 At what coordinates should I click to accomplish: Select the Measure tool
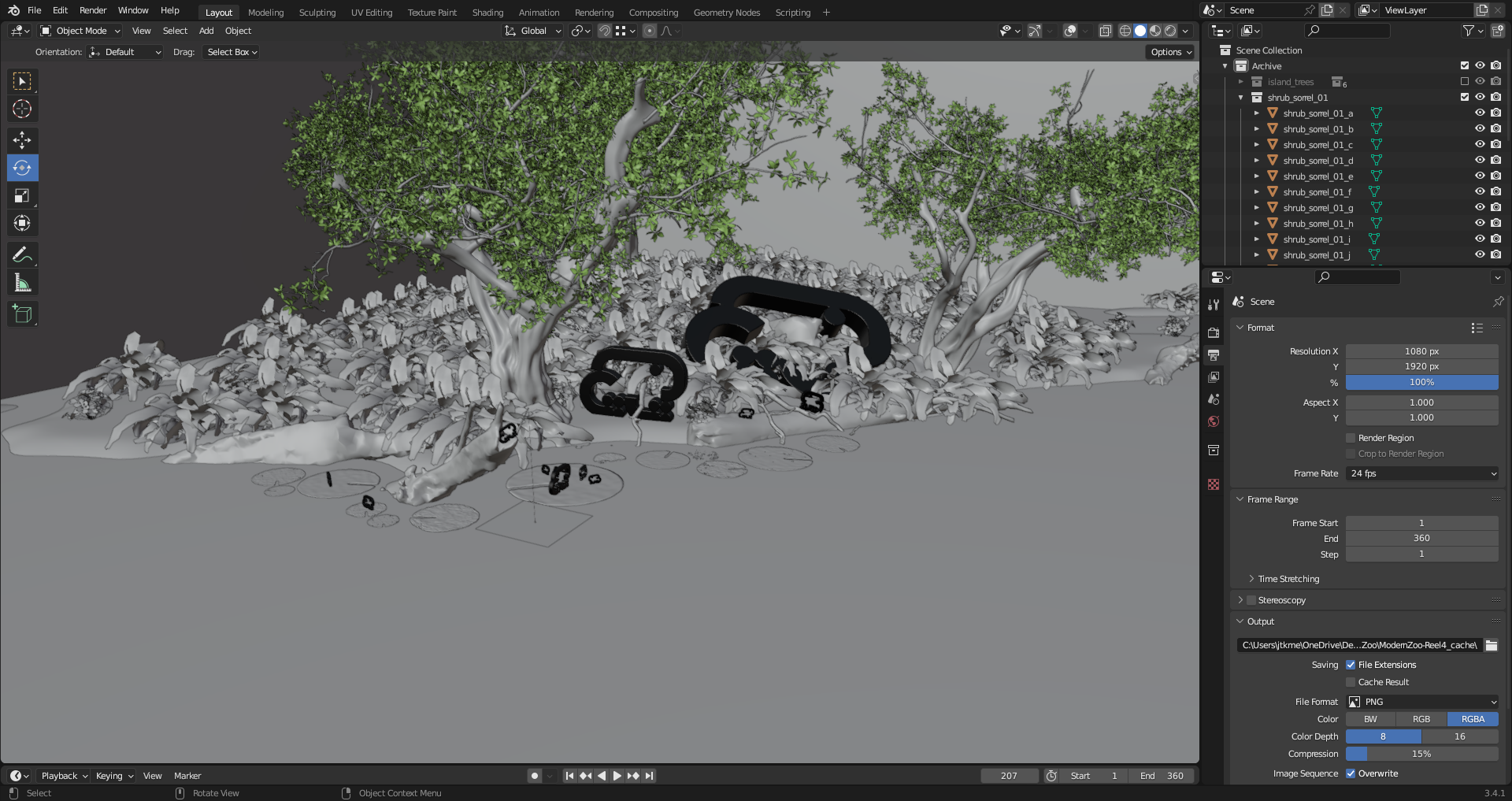coord(22,282)
